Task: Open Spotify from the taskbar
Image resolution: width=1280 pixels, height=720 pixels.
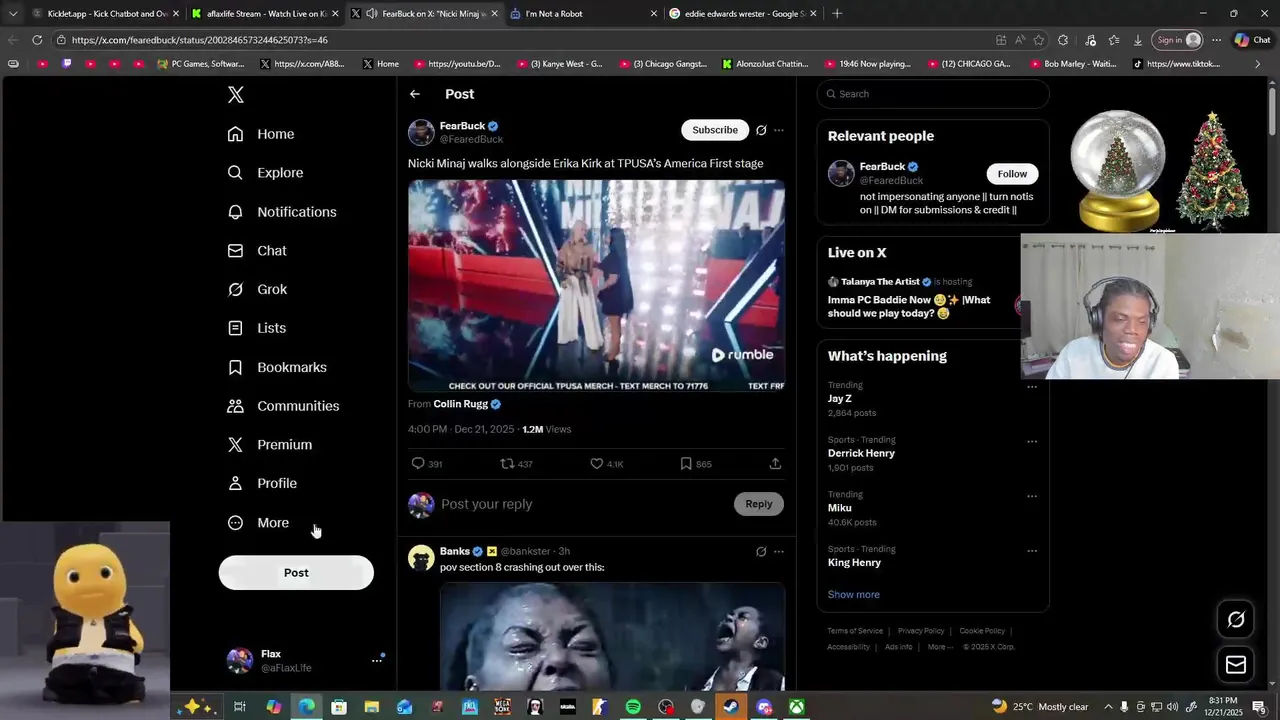Action: [x=633, y=707]
